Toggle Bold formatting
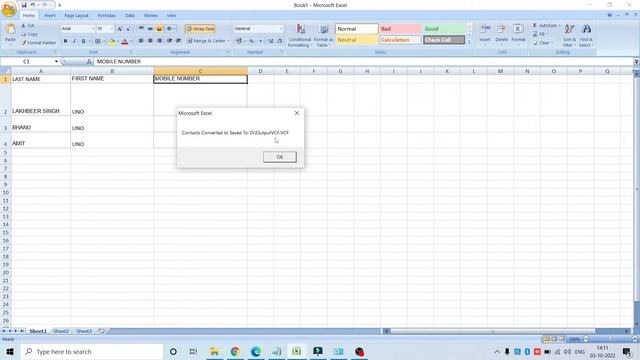 click(x=65, y=41)
